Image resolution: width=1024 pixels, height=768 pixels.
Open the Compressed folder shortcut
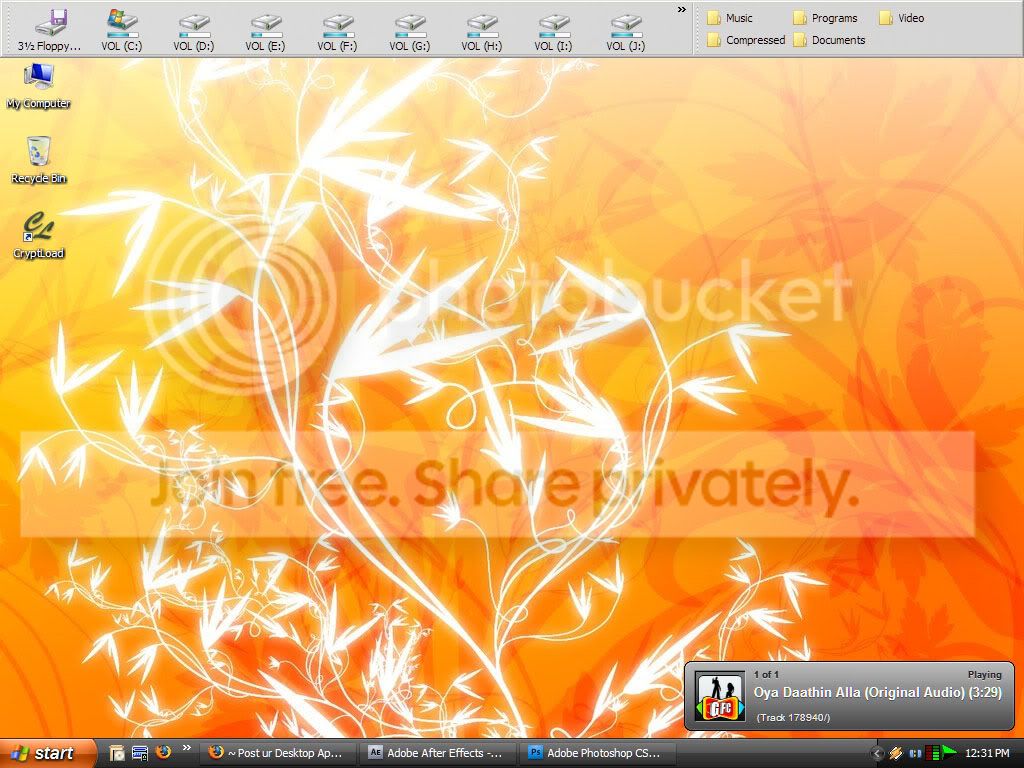[x=746, y=40]
